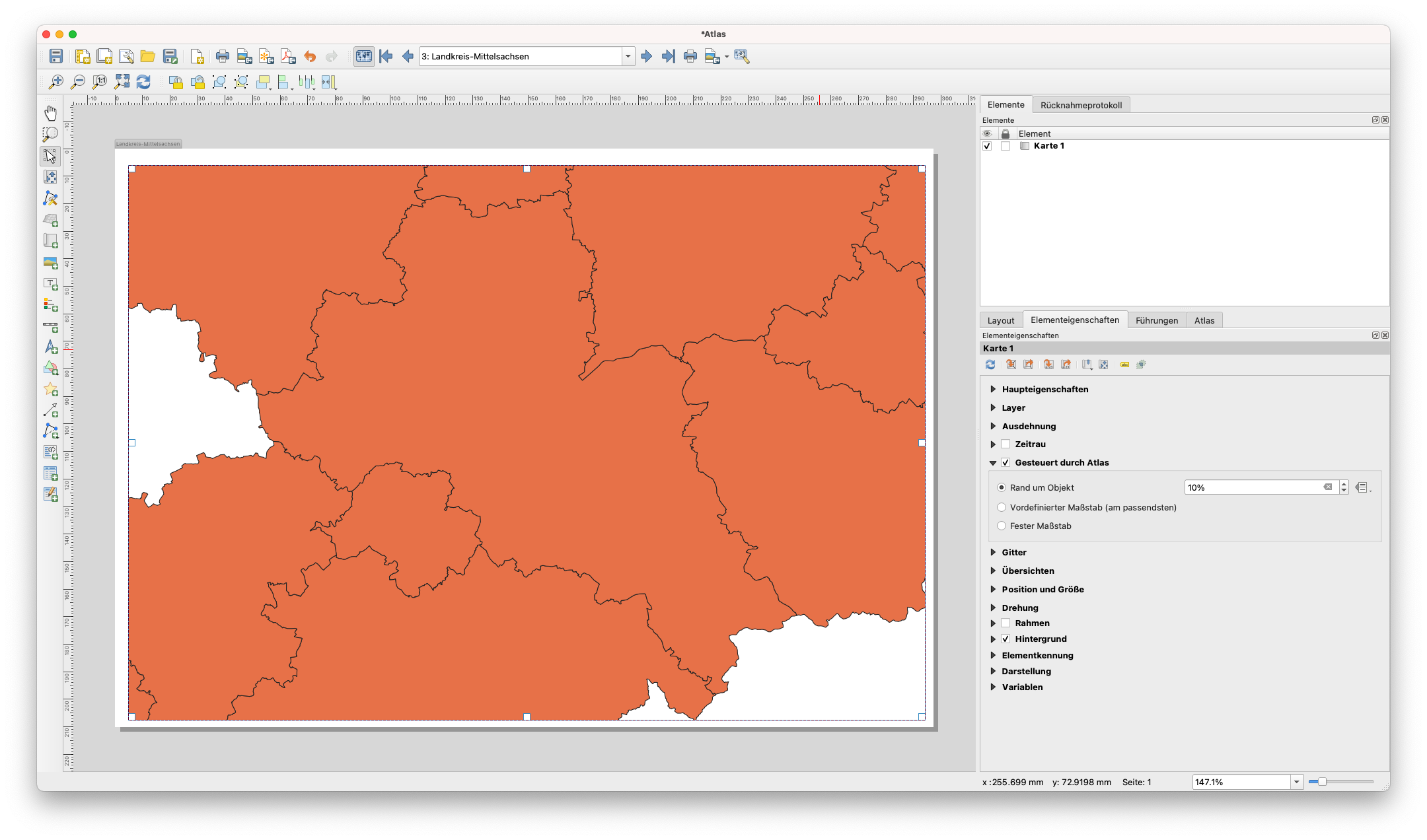Expand Position und Größe section
The width and height of the screenshot is (1427, 840).
coord(993,589)
